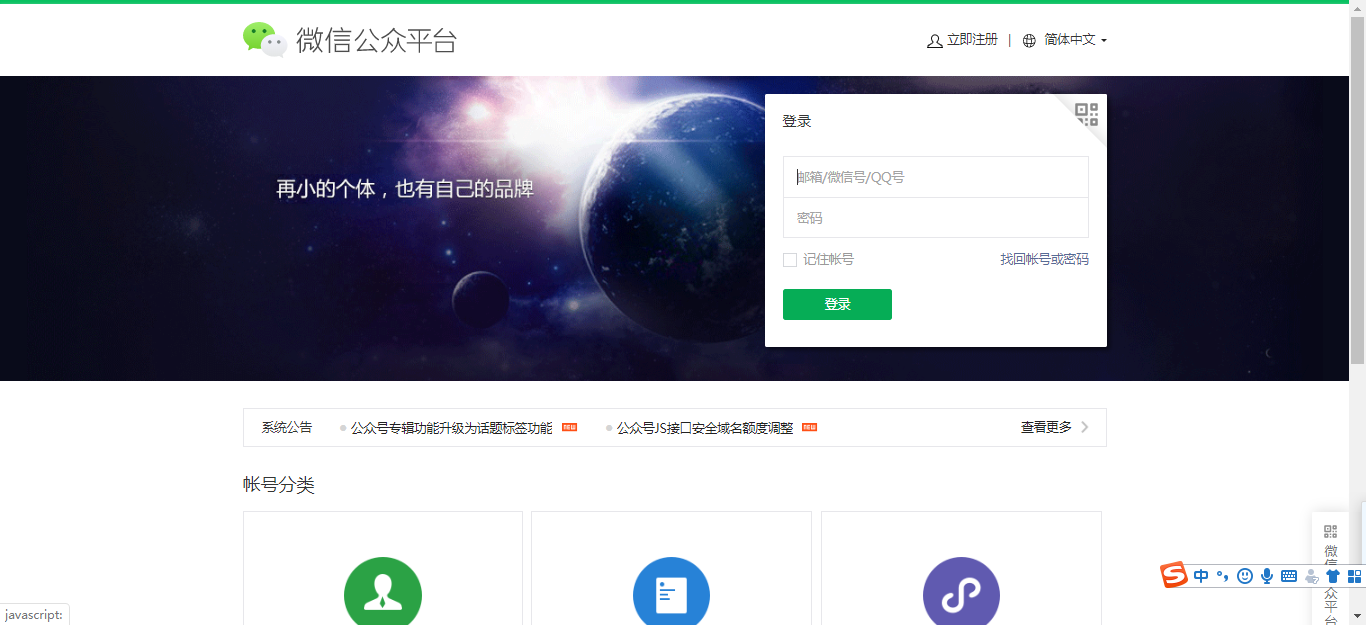Toggle Sogou 中 Chinese/English mode
The width and height of the screenshot is (1366, 625).
pos(1201,576)
